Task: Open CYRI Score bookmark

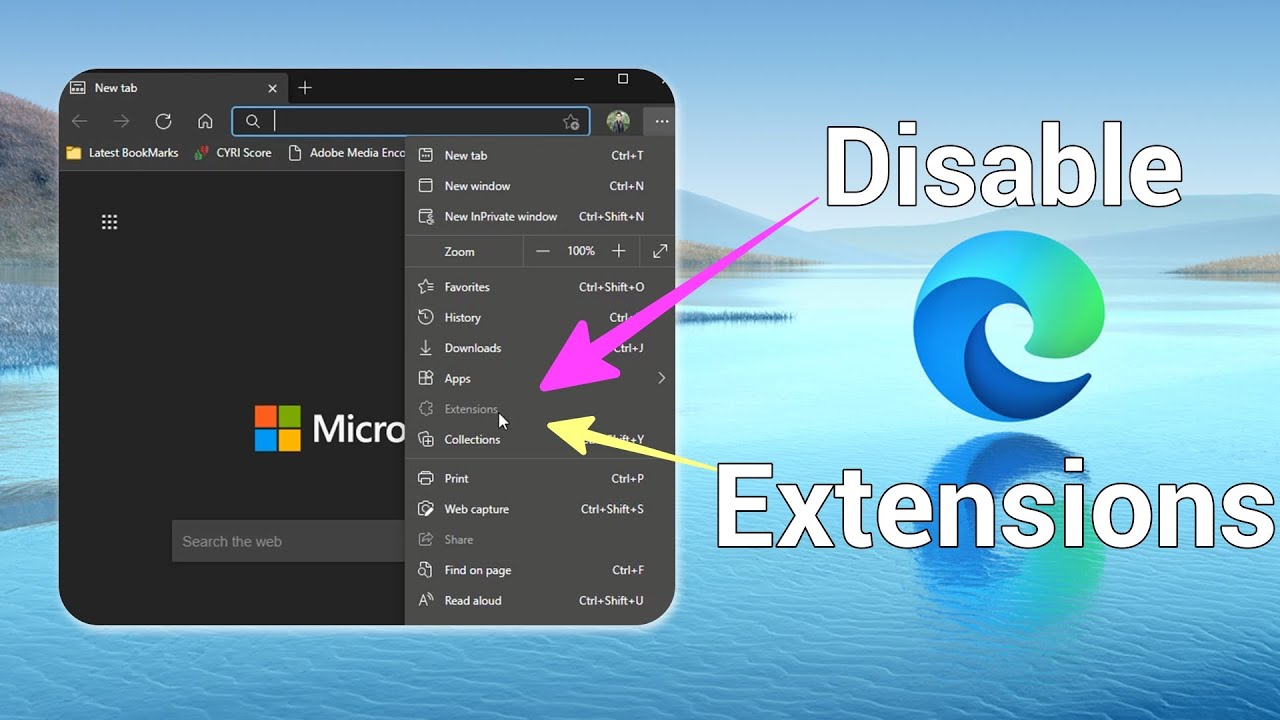Action: [232, 153]
